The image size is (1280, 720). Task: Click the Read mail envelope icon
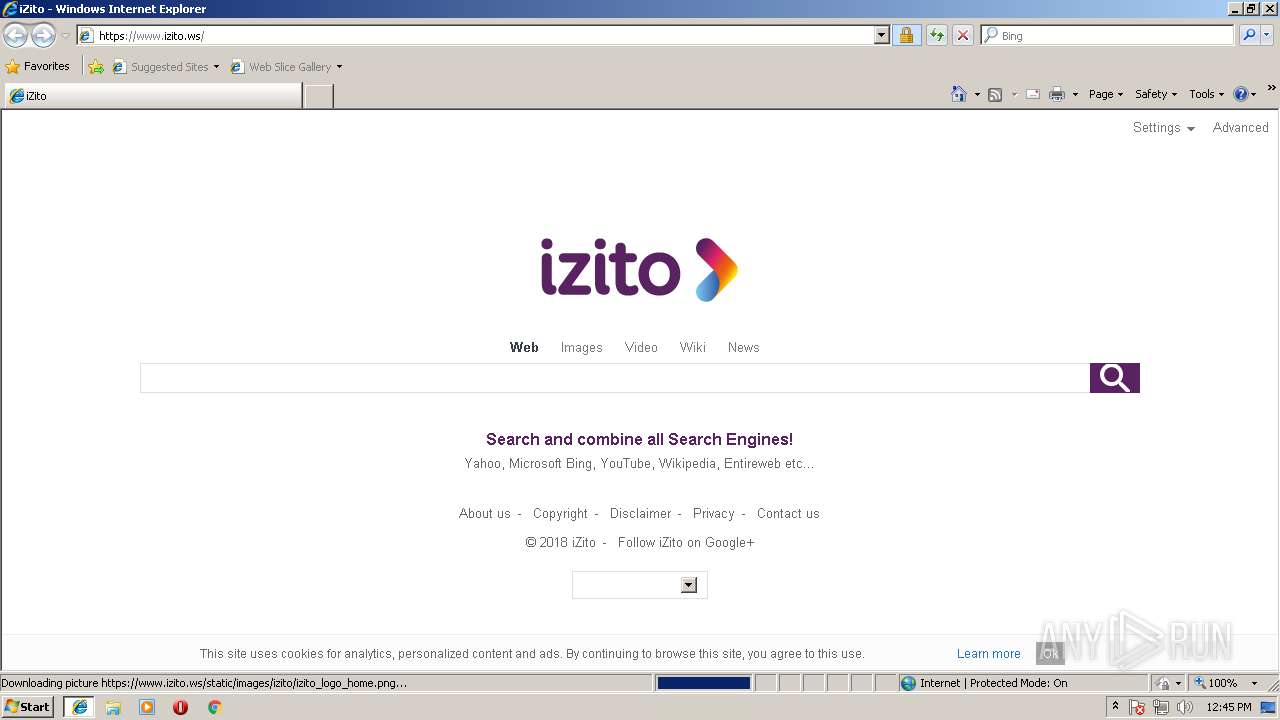pyautogui.click(x=1033, y=94)
